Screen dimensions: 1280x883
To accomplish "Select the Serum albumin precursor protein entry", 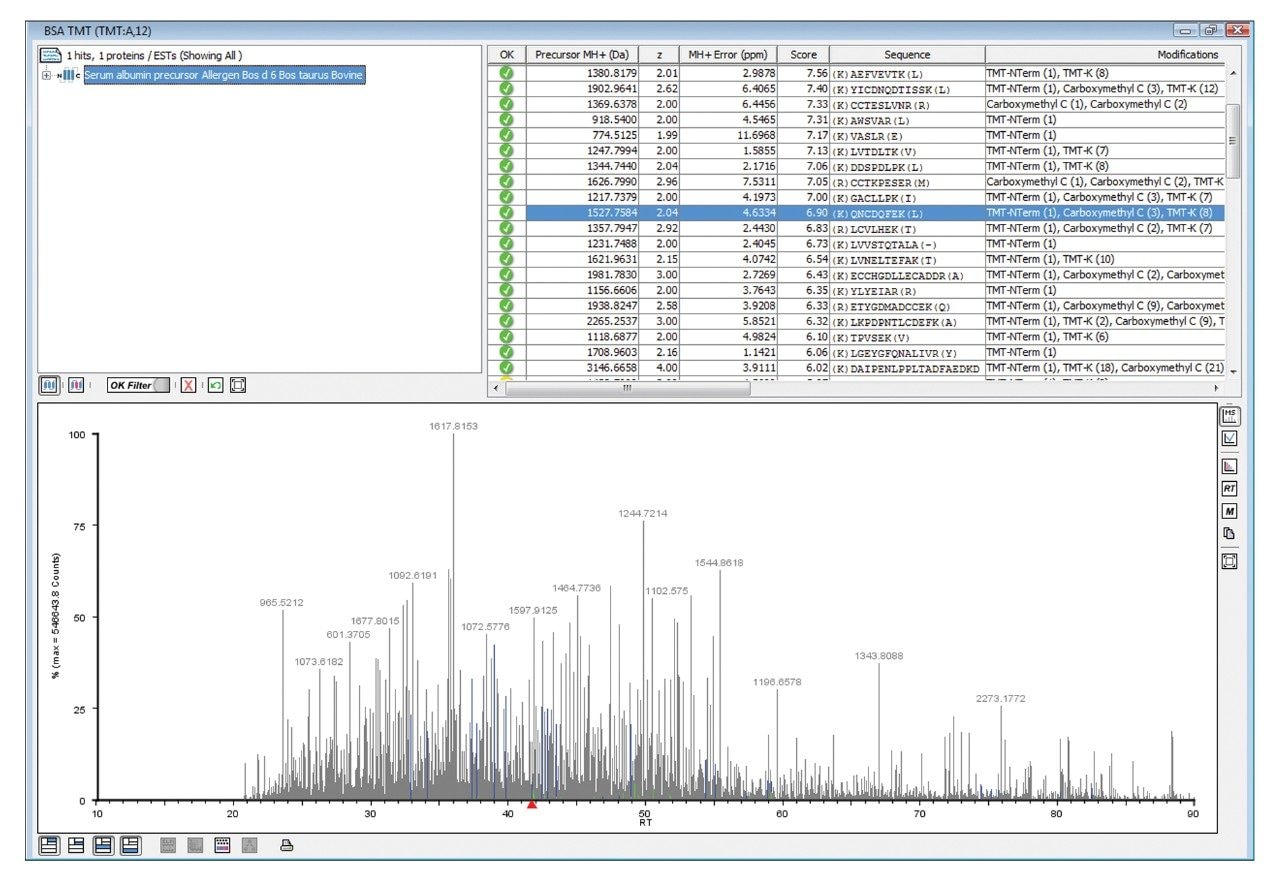I will pyautogui.click(x=224, y=75).
